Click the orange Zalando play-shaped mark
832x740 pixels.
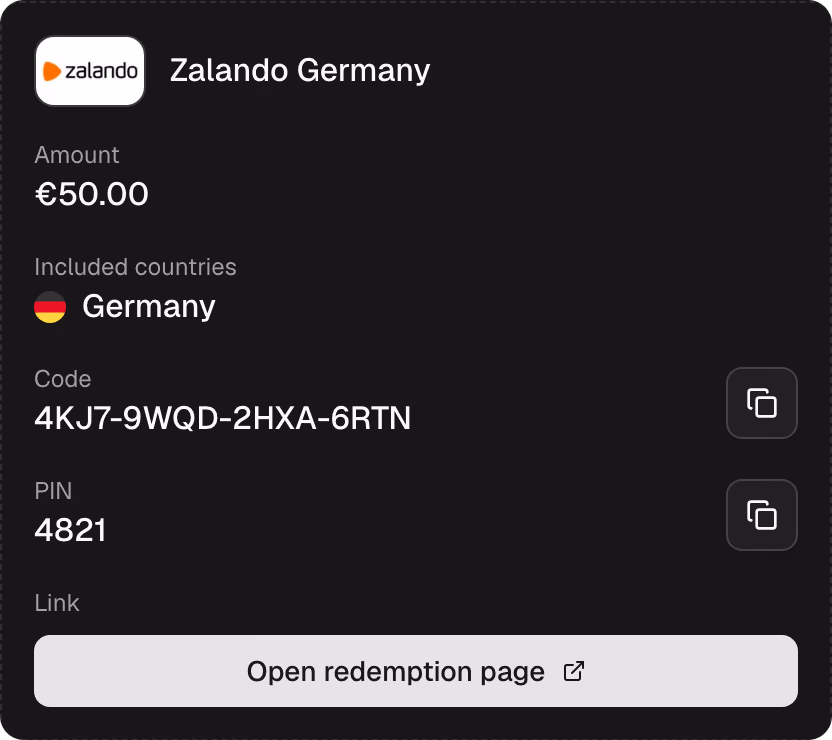tap(52, 71)
